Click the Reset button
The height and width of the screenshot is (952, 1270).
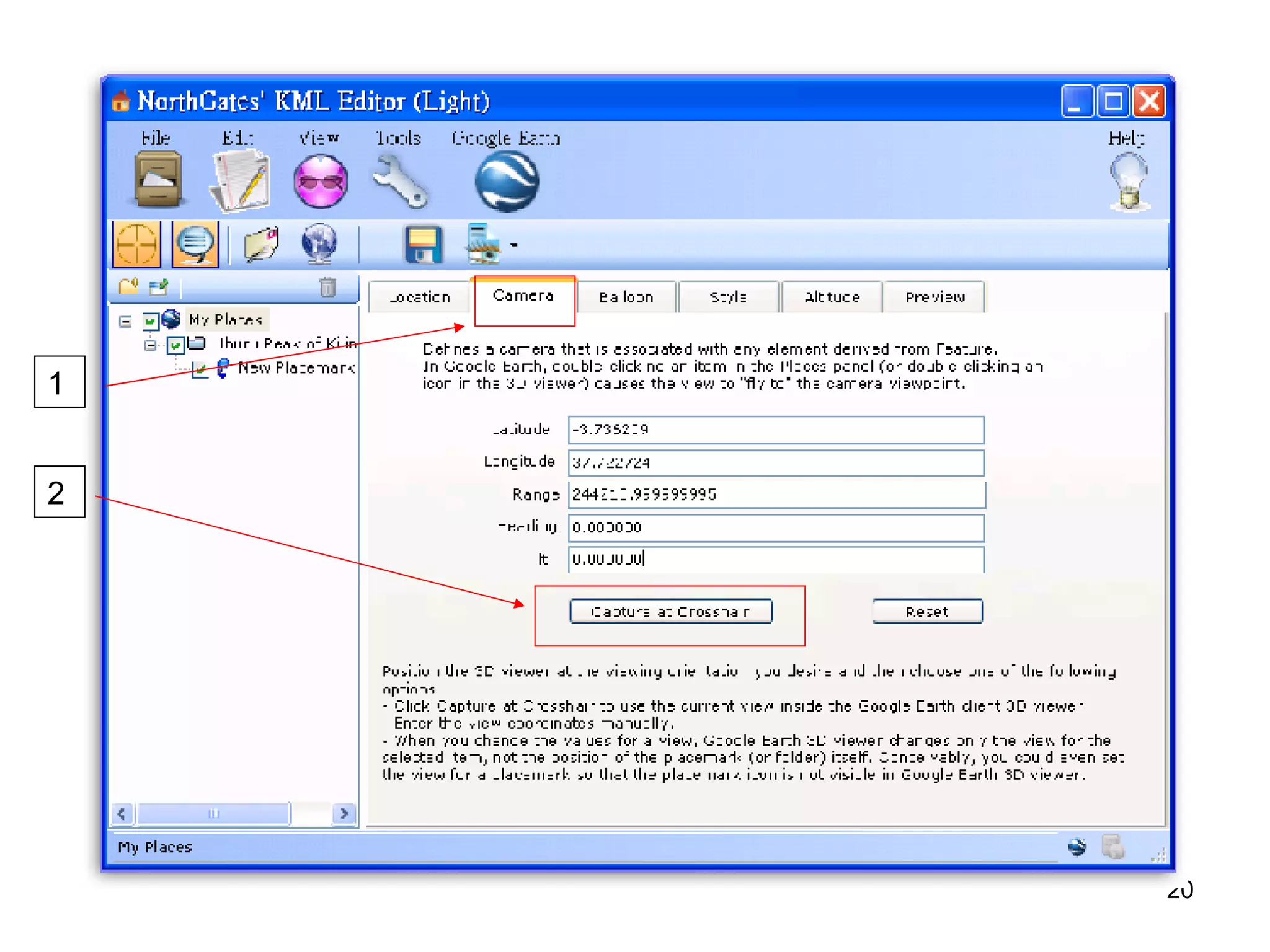click(926, 612)
